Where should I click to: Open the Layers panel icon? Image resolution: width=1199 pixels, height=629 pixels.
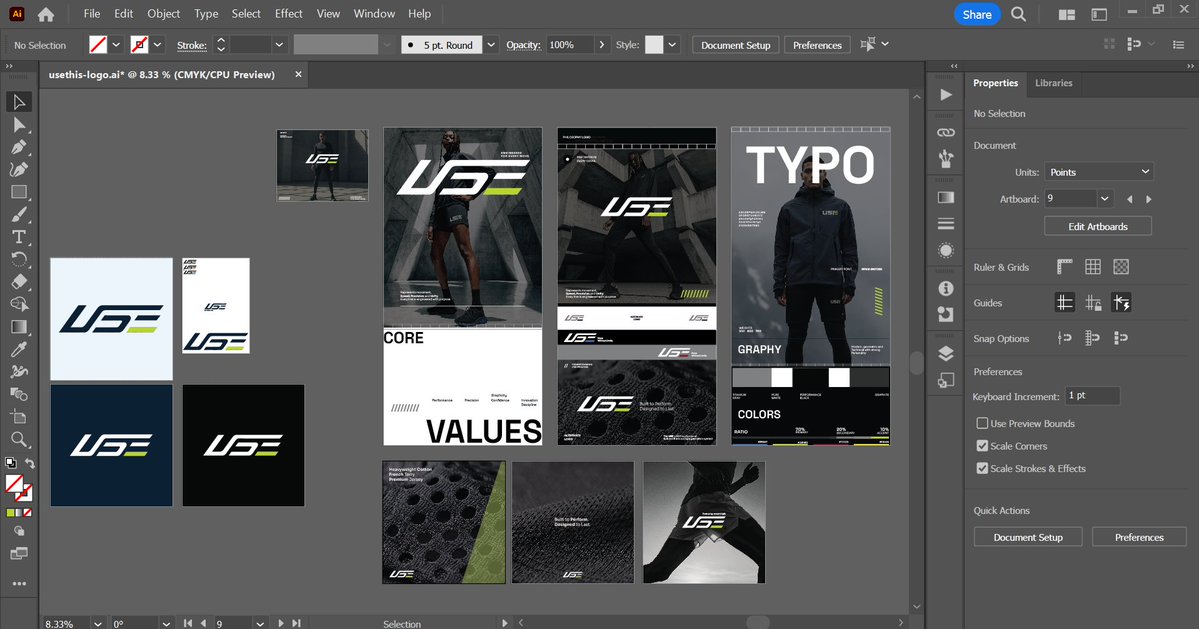click(946, 353)
